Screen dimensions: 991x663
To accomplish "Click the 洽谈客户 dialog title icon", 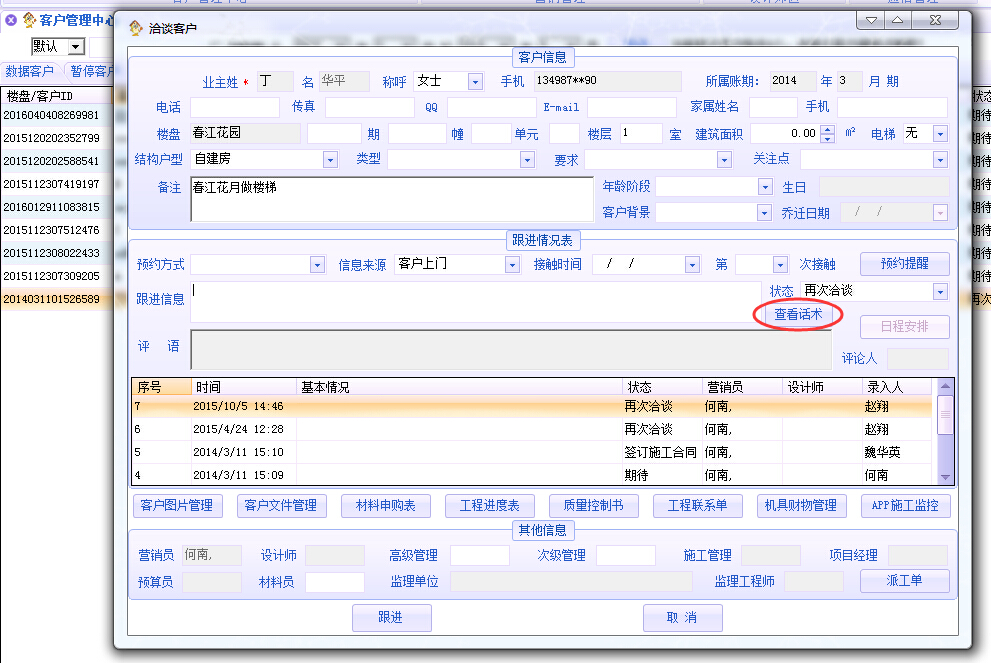I will point(135,28).
